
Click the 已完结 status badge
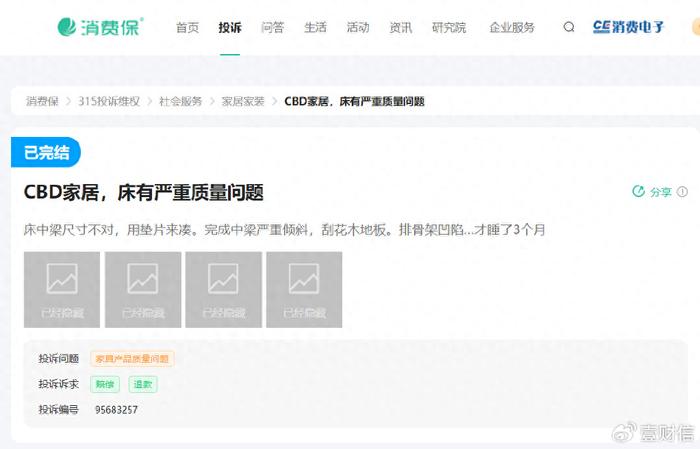pyautogui.click(x=46, y=152)
